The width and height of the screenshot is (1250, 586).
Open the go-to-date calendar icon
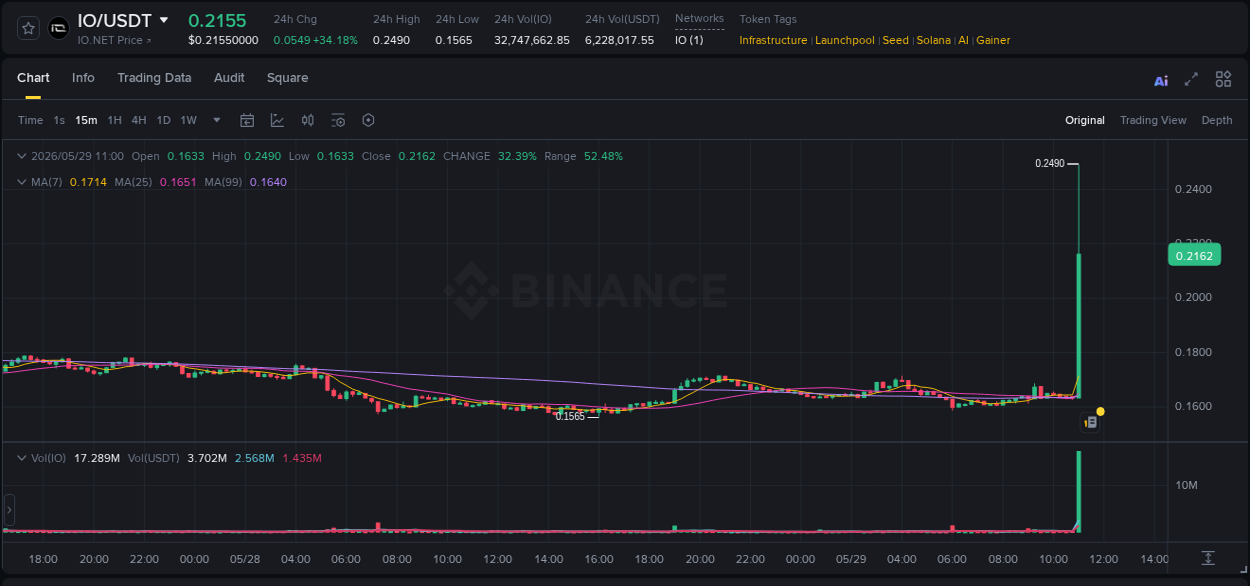(x=247, y=120)
